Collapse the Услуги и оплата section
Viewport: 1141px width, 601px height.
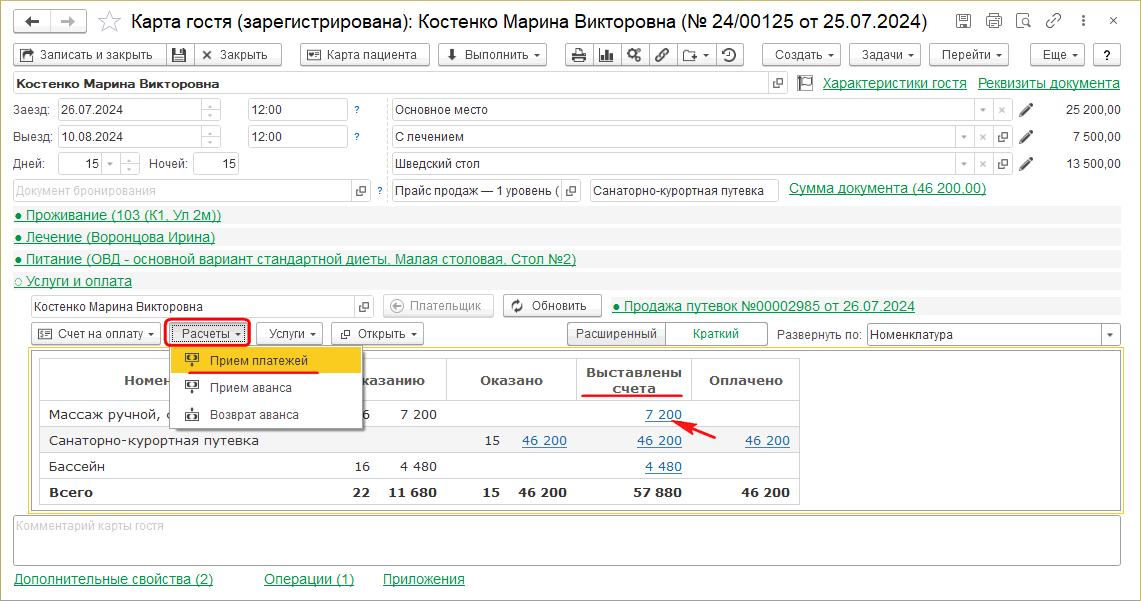click(x=72, y=281)
